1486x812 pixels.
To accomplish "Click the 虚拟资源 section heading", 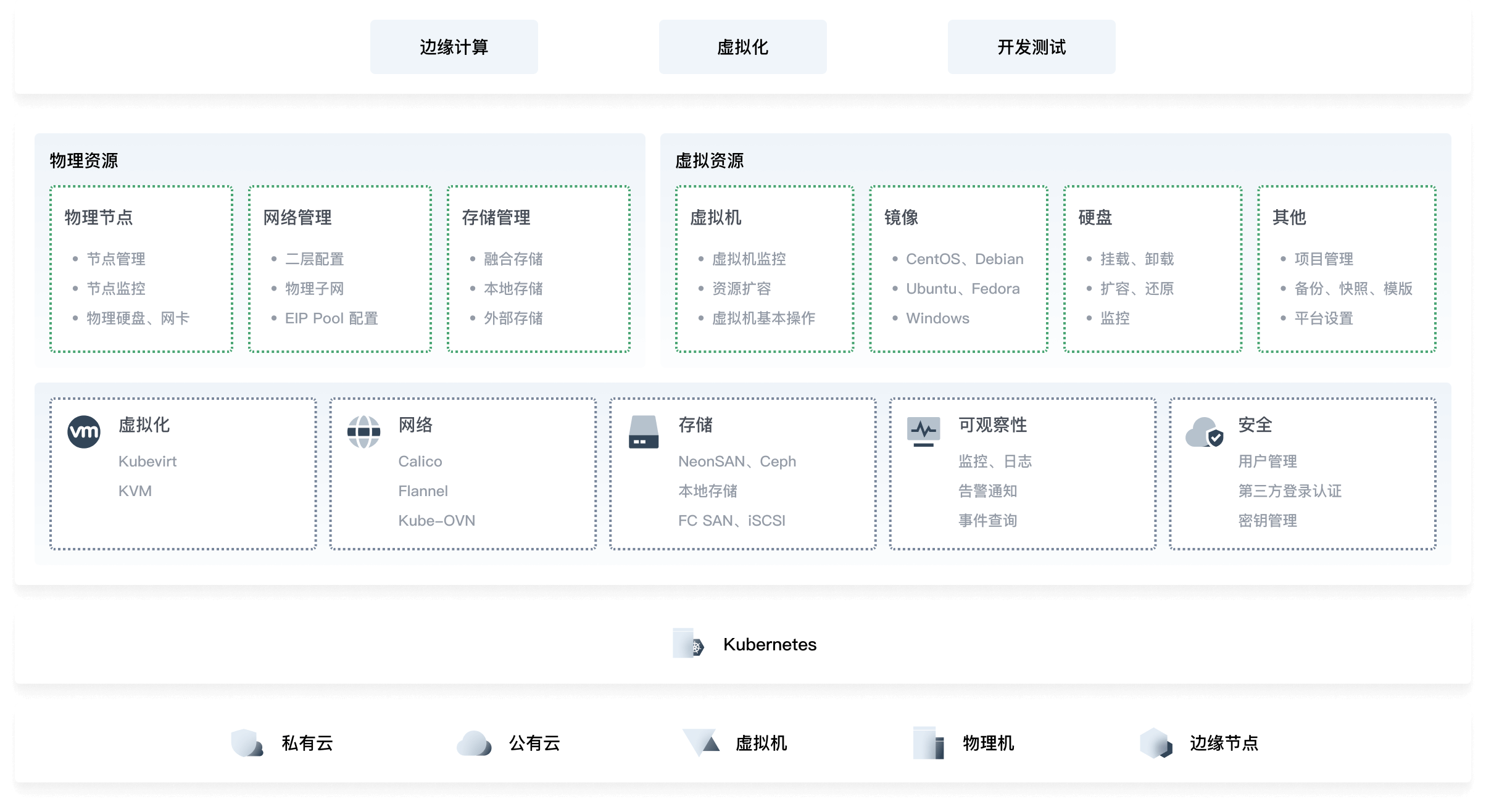I will click(x=710, y=160).
